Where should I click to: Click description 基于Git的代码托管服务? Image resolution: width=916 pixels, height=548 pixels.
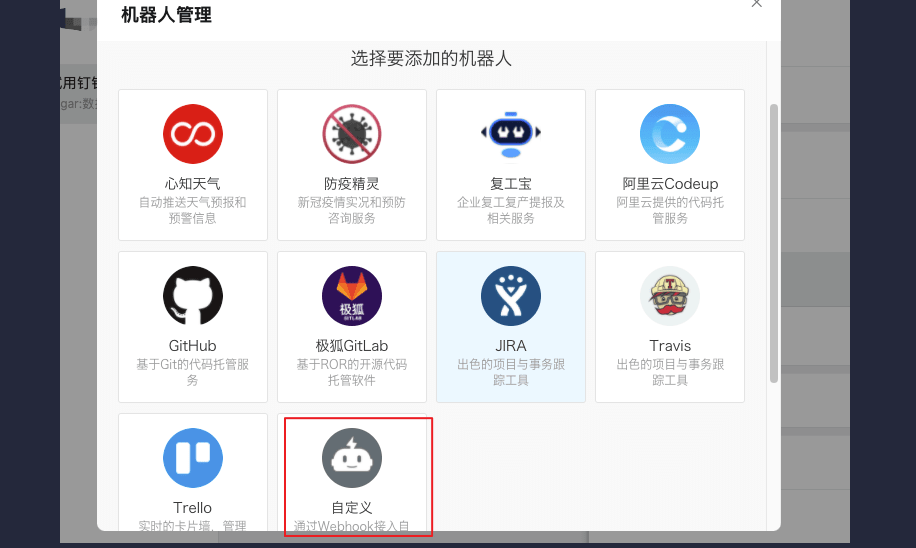[193, 372]
